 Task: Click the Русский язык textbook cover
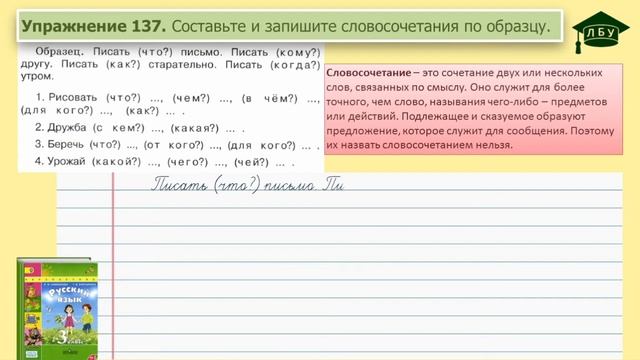(x=58, y=309)
